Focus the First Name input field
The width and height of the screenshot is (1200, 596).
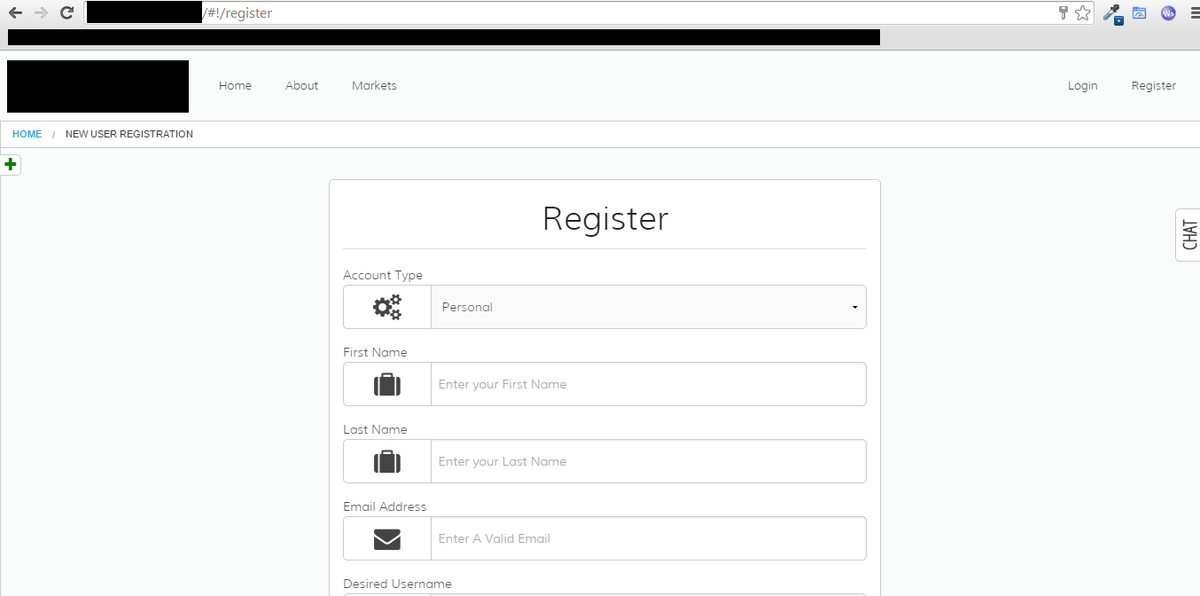[x=648, y=384]
